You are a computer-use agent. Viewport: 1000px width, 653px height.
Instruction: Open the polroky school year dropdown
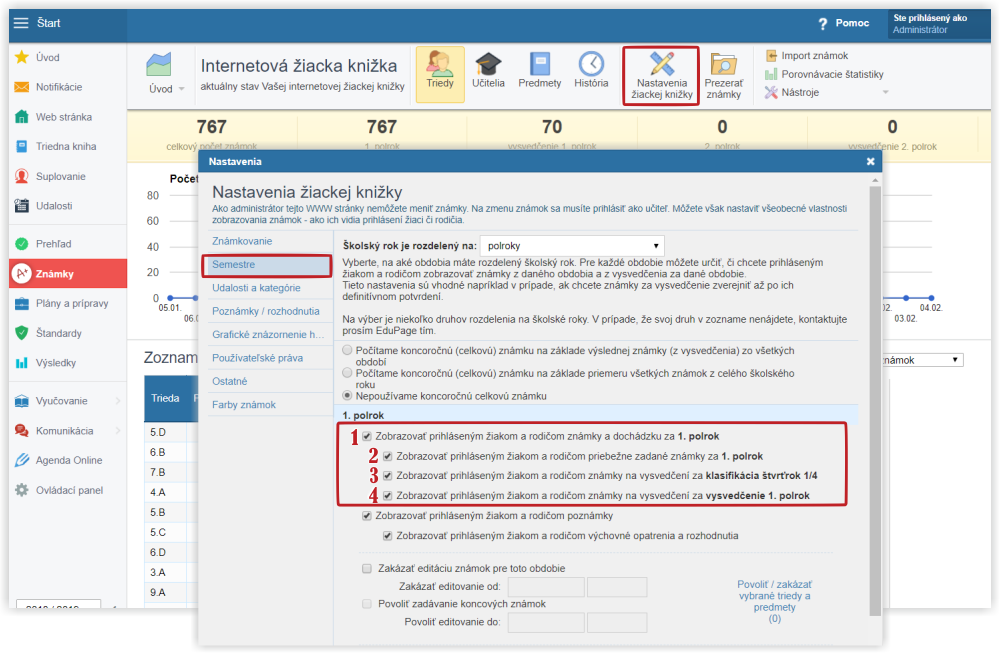(x=572, y=245)
